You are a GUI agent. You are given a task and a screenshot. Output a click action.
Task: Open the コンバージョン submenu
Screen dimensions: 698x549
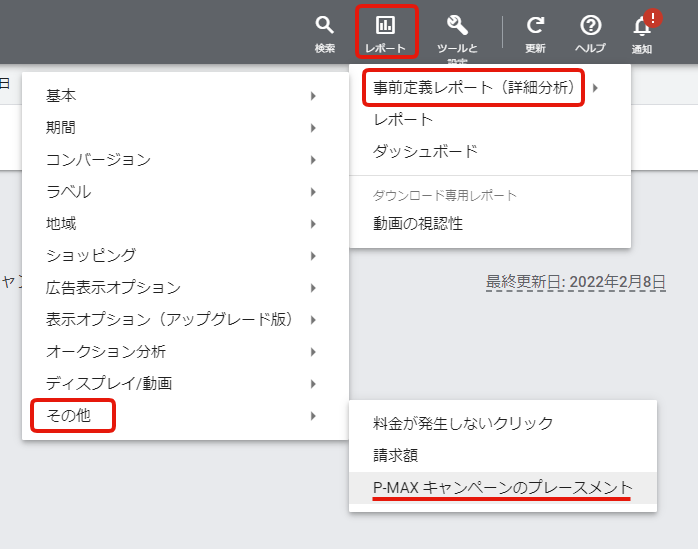pyautogui.click(x=98, y=160)
